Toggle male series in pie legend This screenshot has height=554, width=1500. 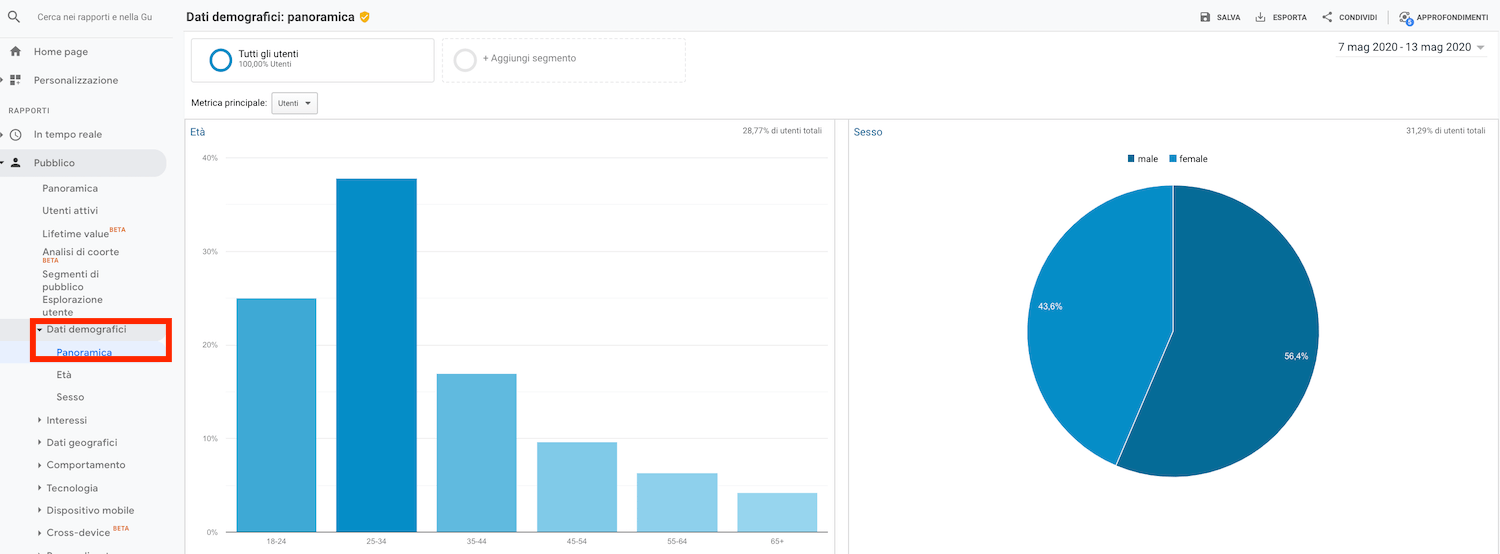[x=1142, y=159]
